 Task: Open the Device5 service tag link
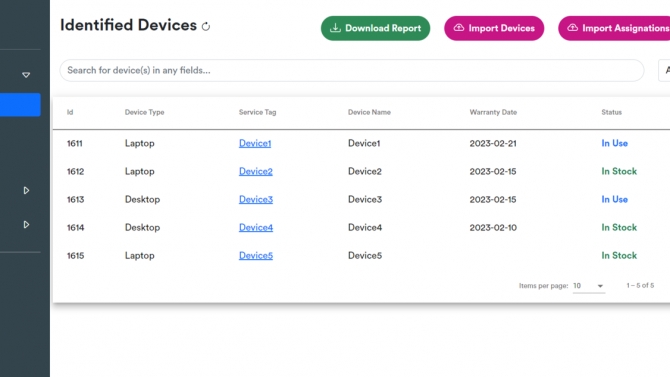(256, 256)
